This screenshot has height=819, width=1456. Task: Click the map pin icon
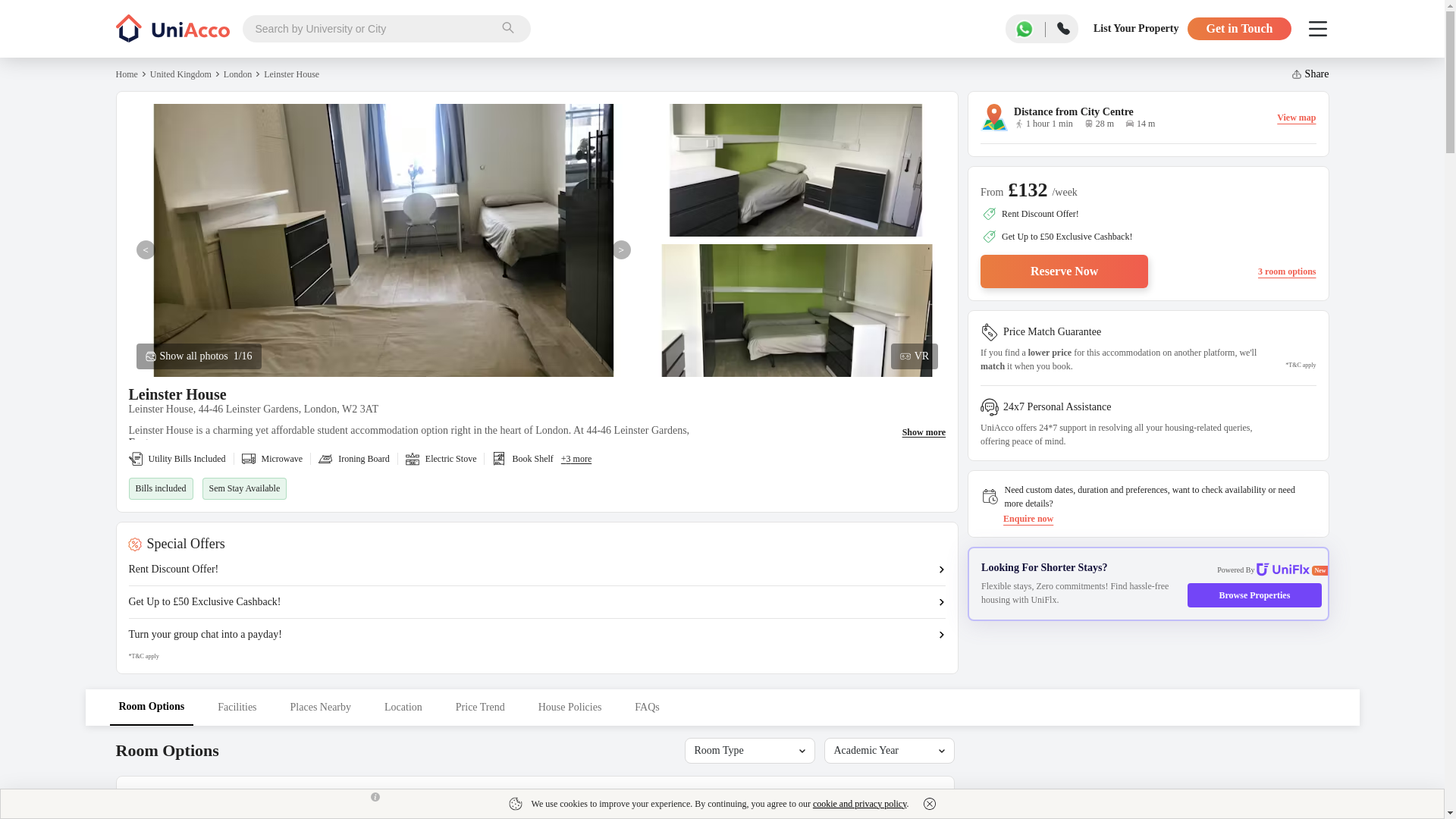[994, 117]
